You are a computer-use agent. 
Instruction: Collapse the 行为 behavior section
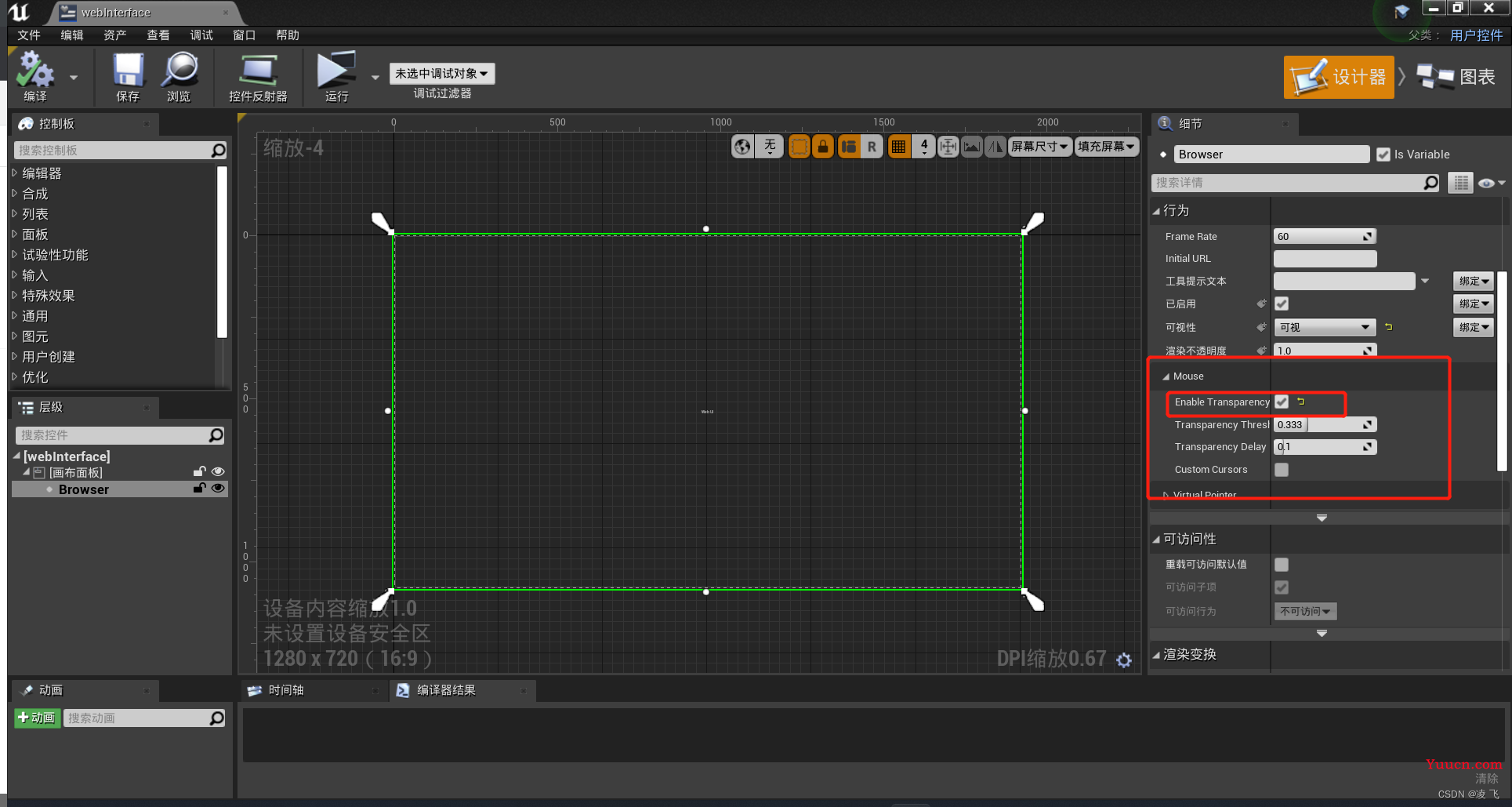coord(1156,210)
